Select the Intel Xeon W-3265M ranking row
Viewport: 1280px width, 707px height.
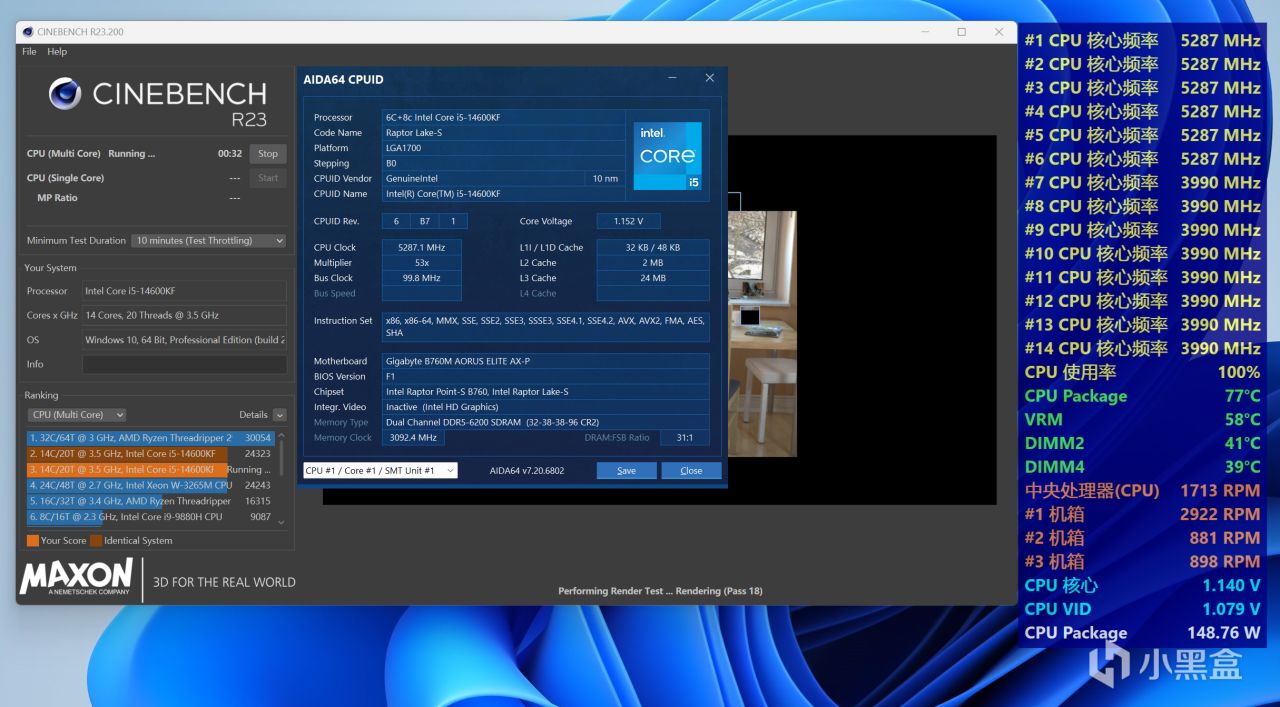click(x=150, y=485)
